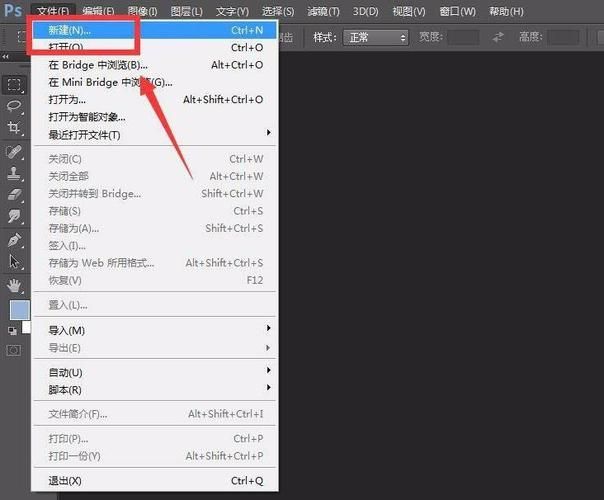Click the 宽度 input field
The image size is (604, 500).
464,38
